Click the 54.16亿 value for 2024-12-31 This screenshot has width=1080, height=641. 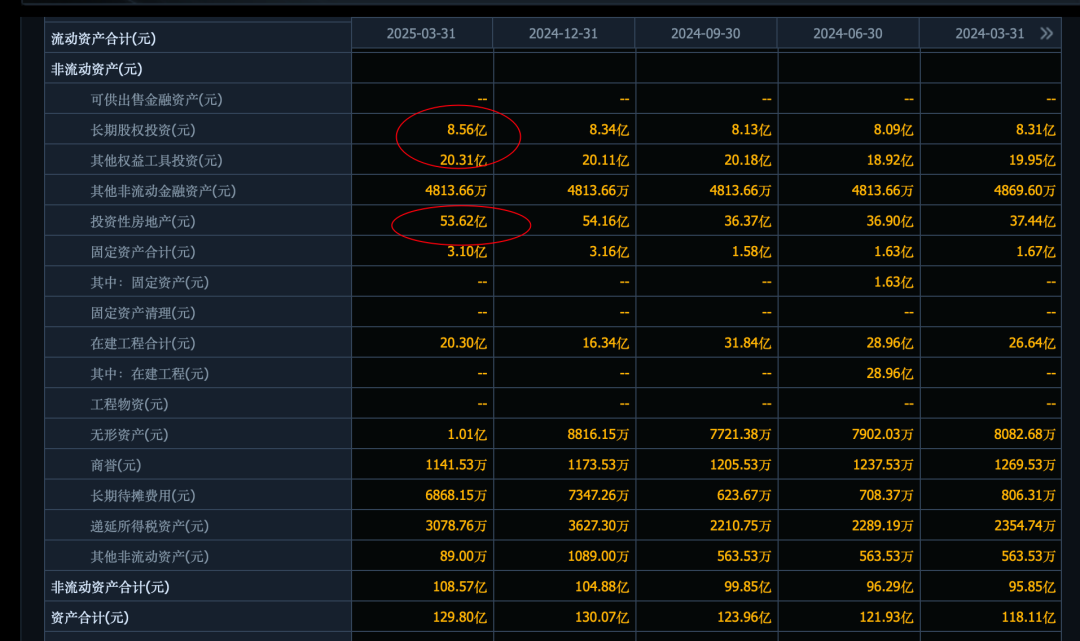click(605, 221)
